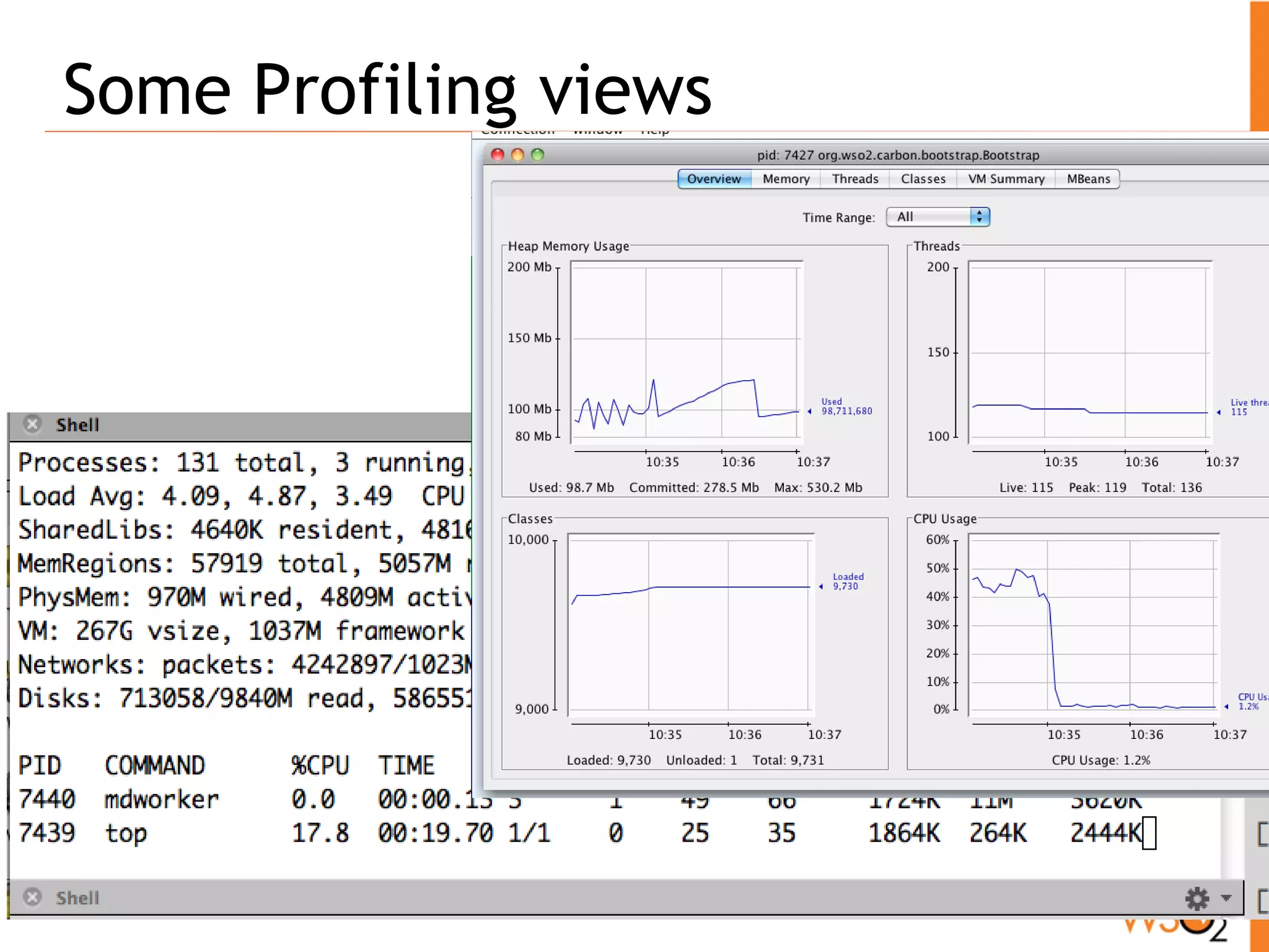Viewport: 1269px width, 952px height.
Task: Click the Threads chart
Action: pyautogui.click(x=1090, y=353)
